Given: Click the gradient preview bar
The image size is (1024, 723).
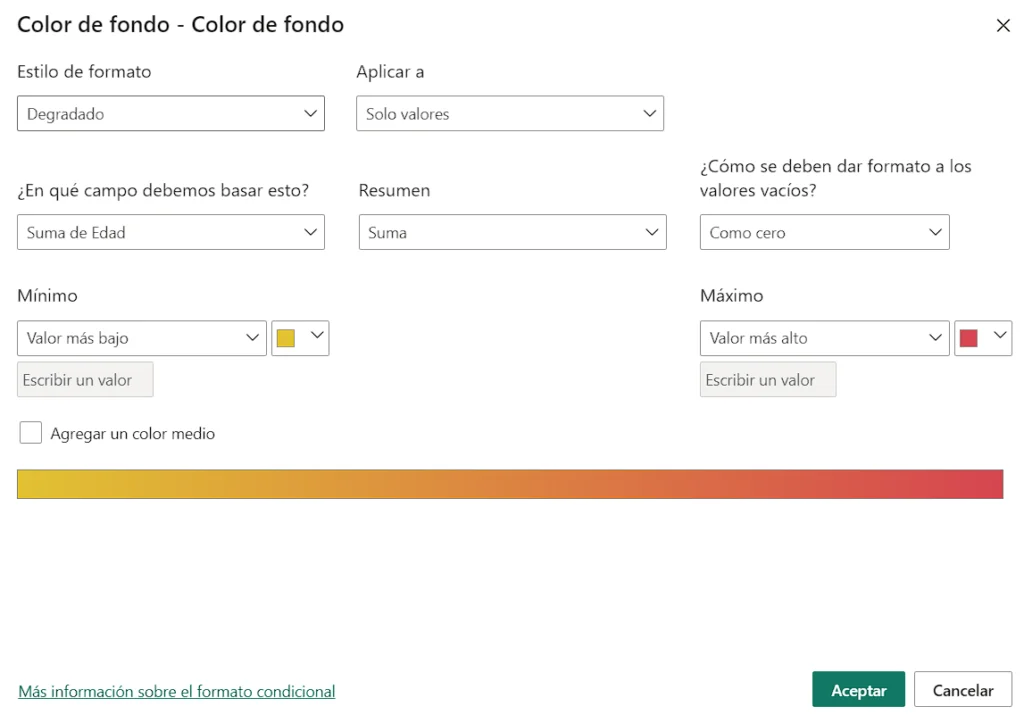Looking at the screenshot, I should pos(510,483).
